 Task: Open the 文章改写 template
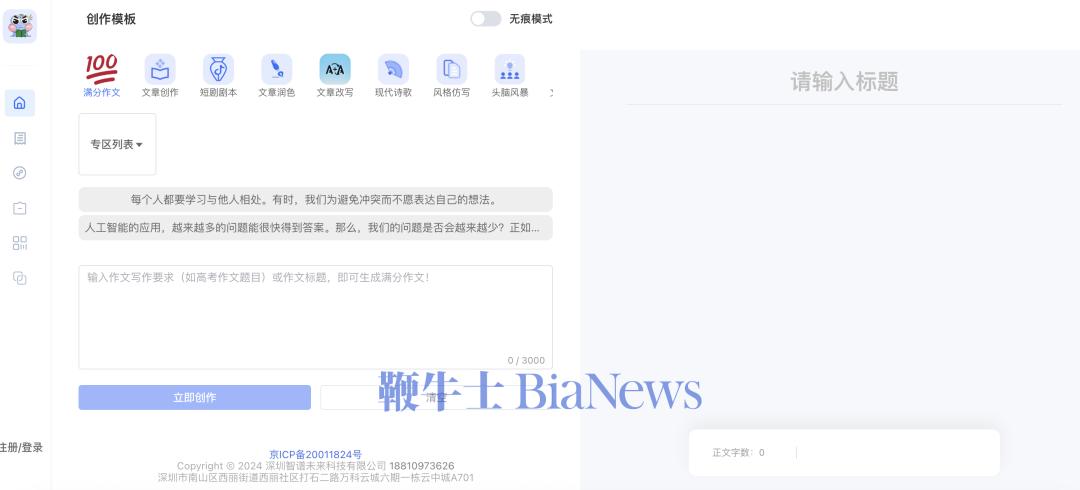335,70
